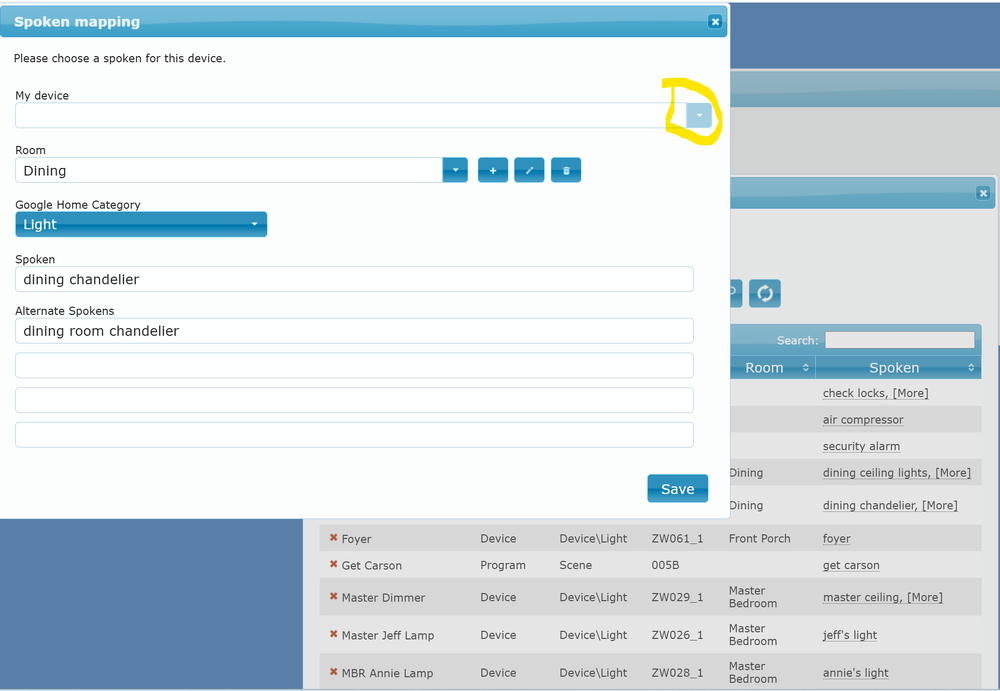Click the Search box above the table
Image resolution: width=1000 pixels, height=691 pixels.
[x=899, y=340]
